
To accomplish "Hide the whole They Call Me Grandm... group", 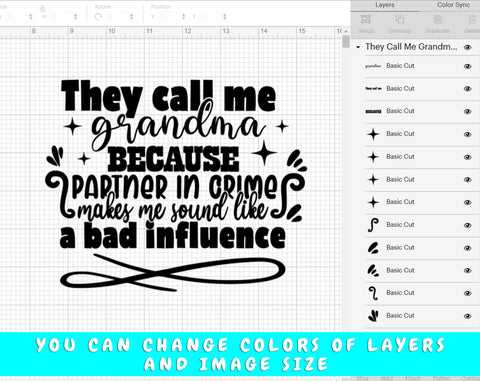I will click(x=468, y=47).
